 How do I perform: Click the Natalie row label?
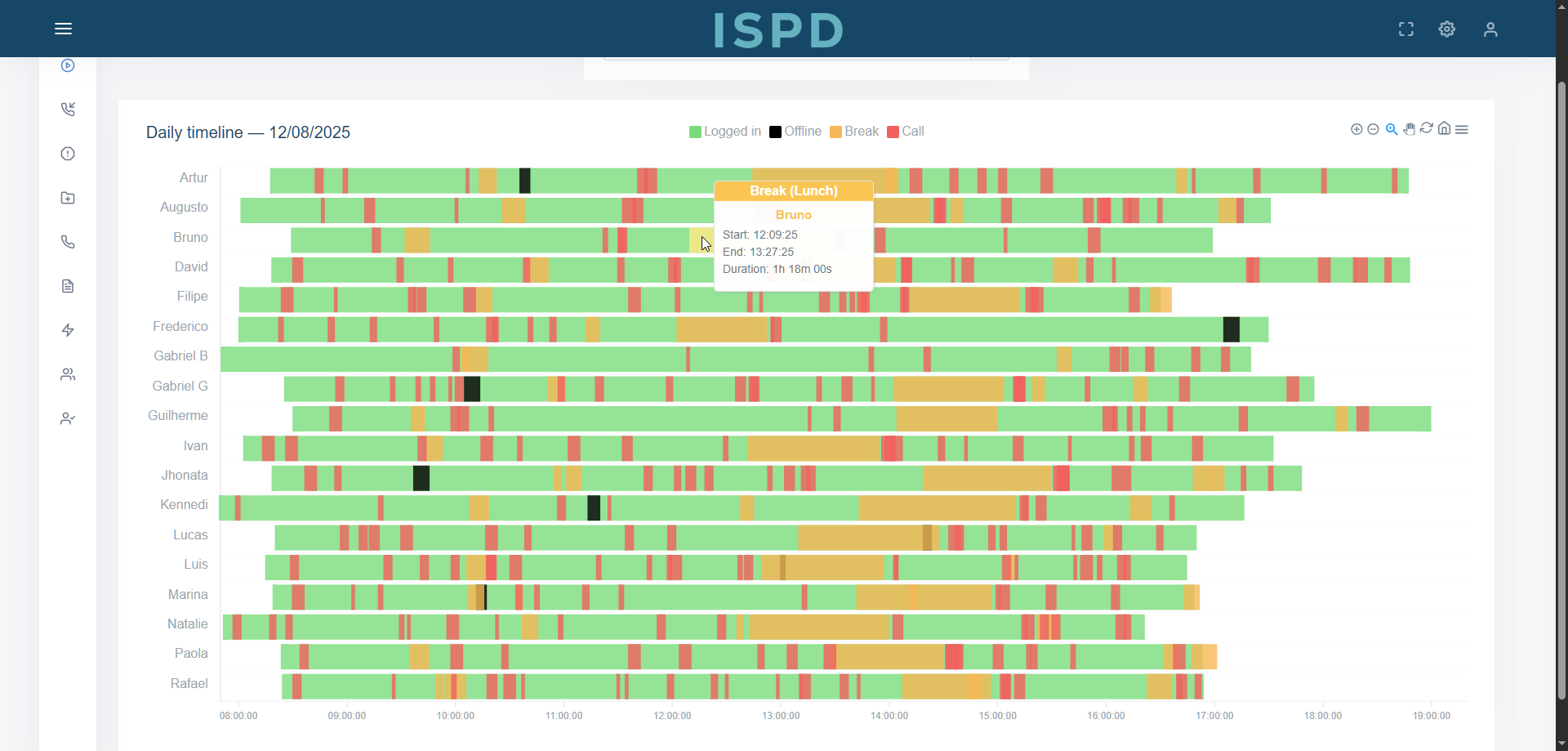coord(187,624)
